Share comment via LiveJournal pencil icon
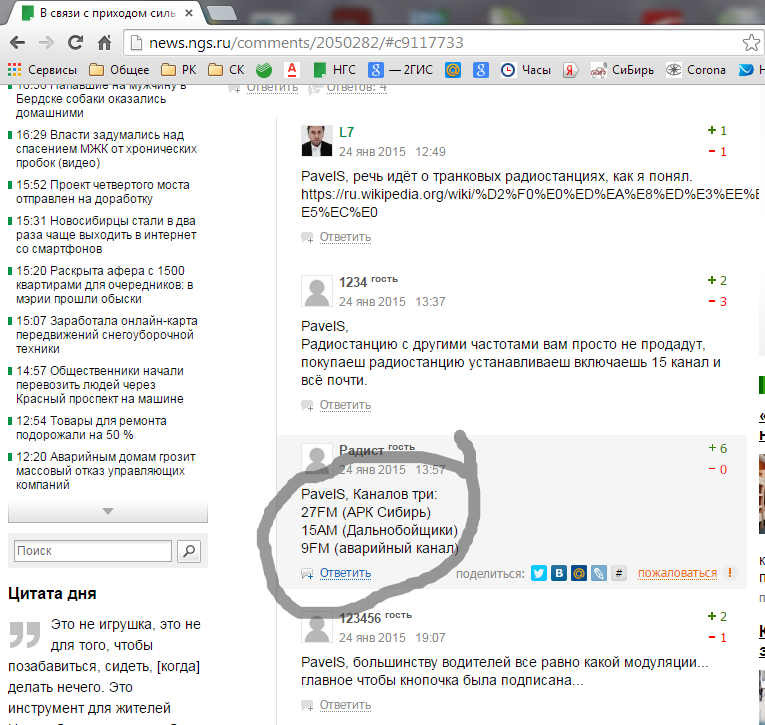This screenshot has height=725, width=765. [599, 573]
